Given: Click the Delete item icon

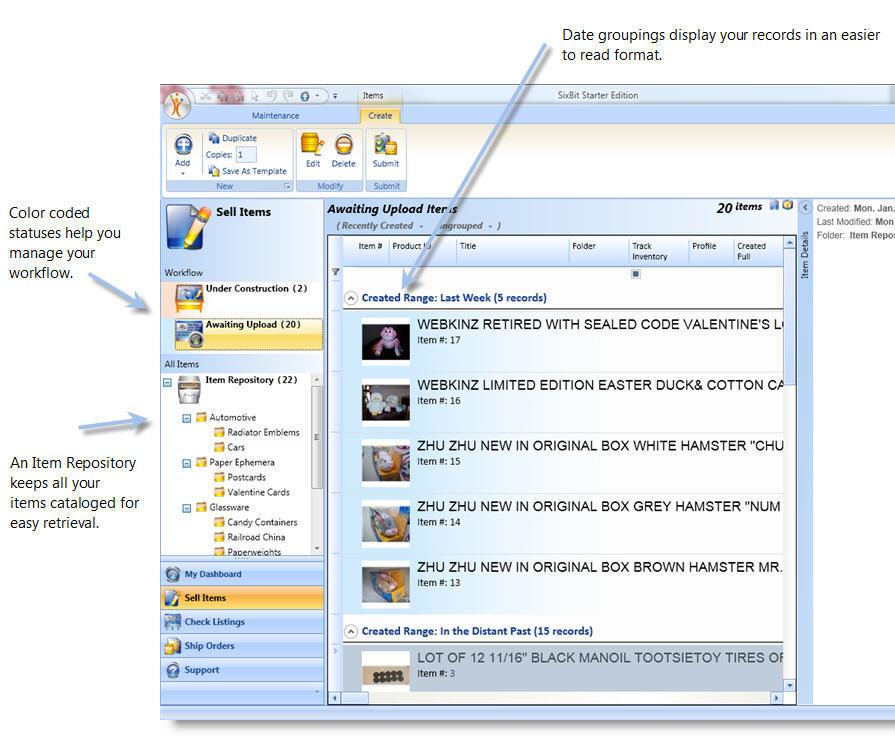Looking at the screenshot, I should pos(344,144).
